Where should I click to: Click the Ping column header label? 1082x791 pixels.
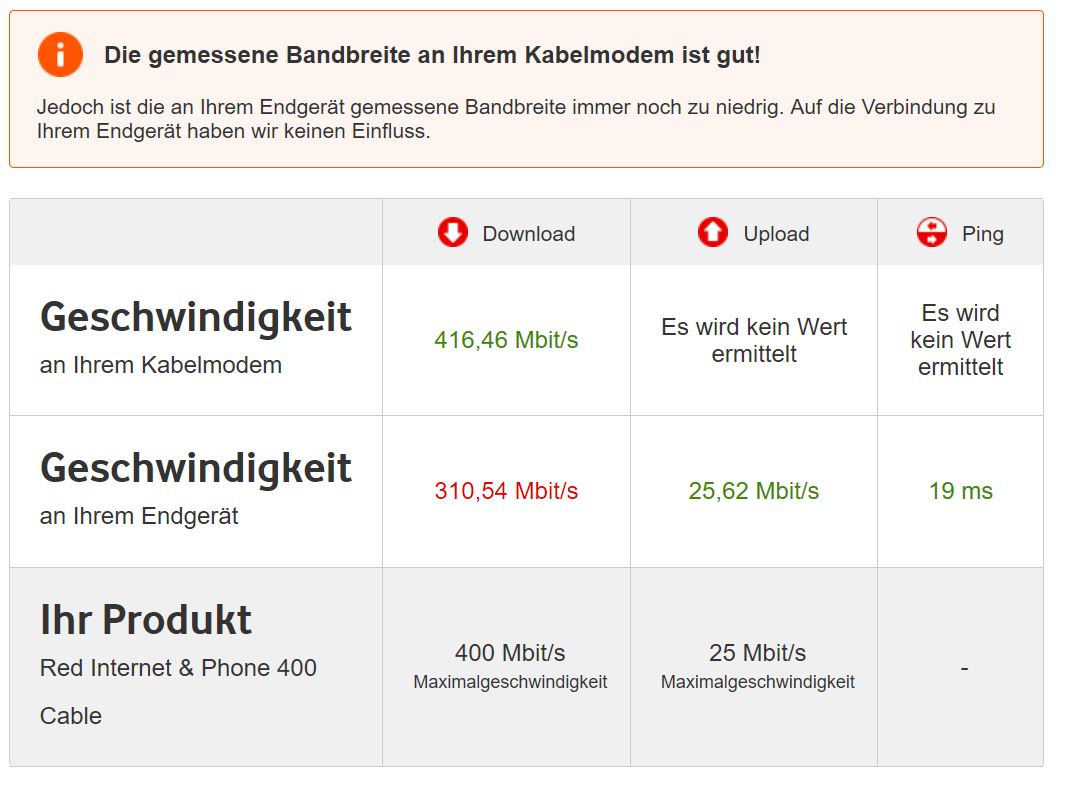coord(982,234)
